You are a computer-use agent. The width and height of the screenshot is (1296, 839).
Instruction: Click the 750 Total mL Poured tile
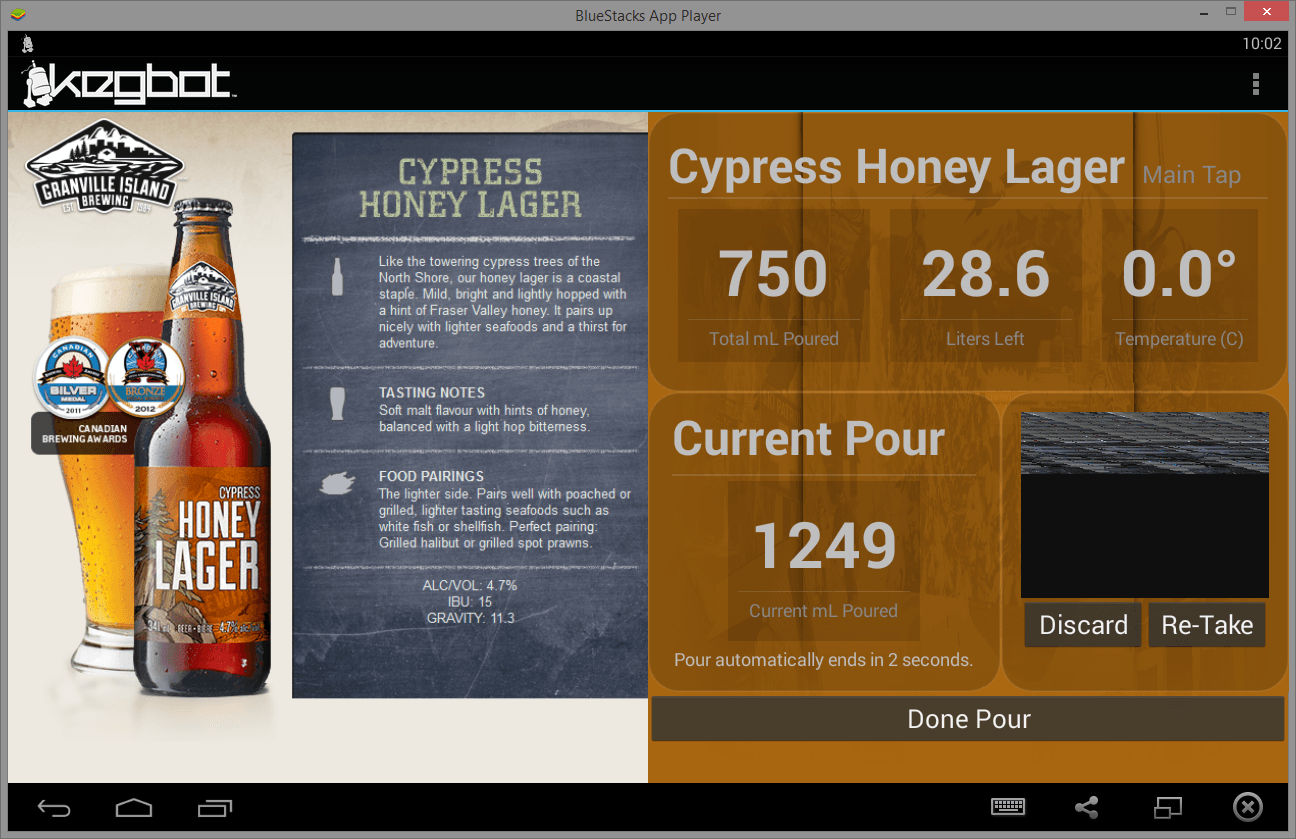pos(774,285)
